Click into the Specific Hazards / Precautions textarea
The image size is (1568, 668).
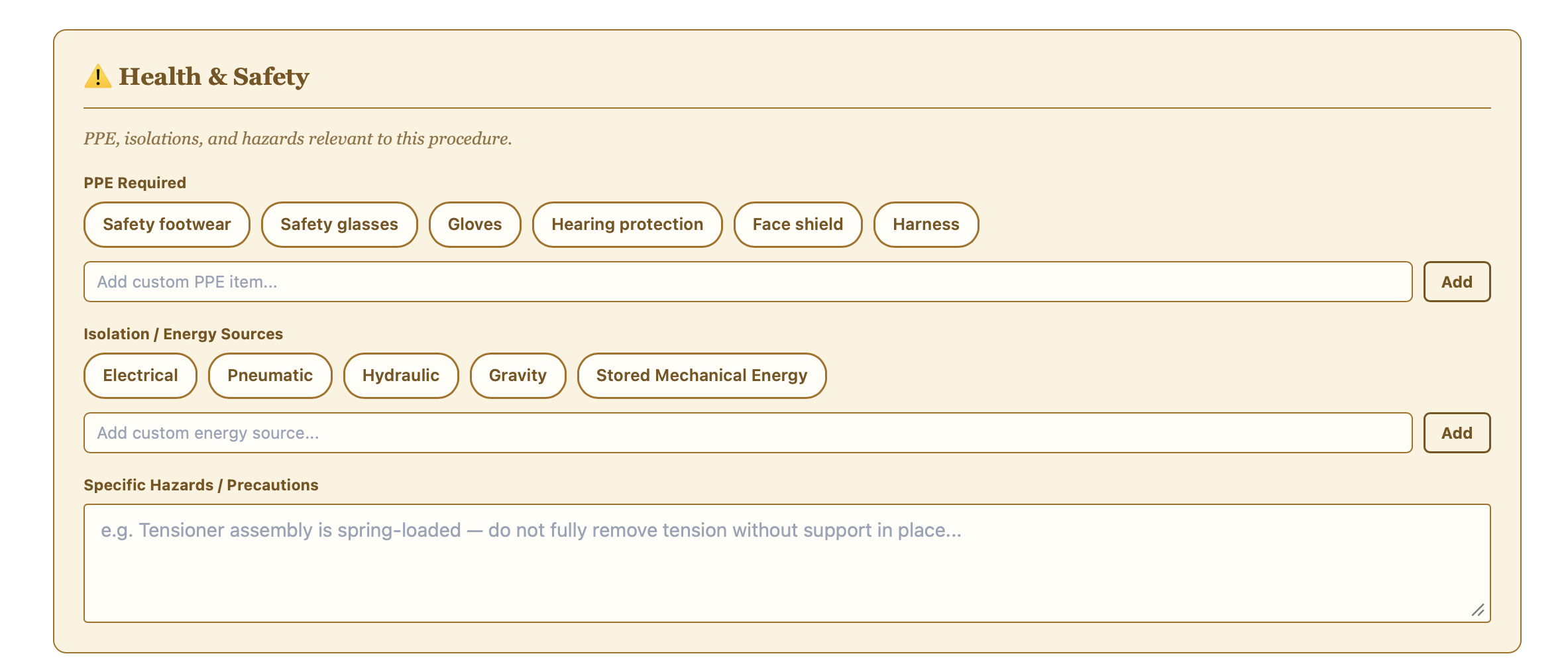787,563
